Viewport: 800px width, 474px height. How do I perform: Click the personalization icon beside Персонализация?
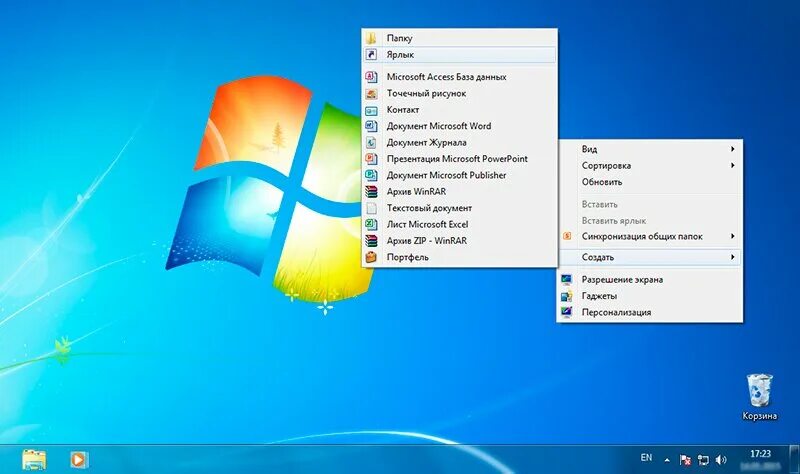[566, 312]
